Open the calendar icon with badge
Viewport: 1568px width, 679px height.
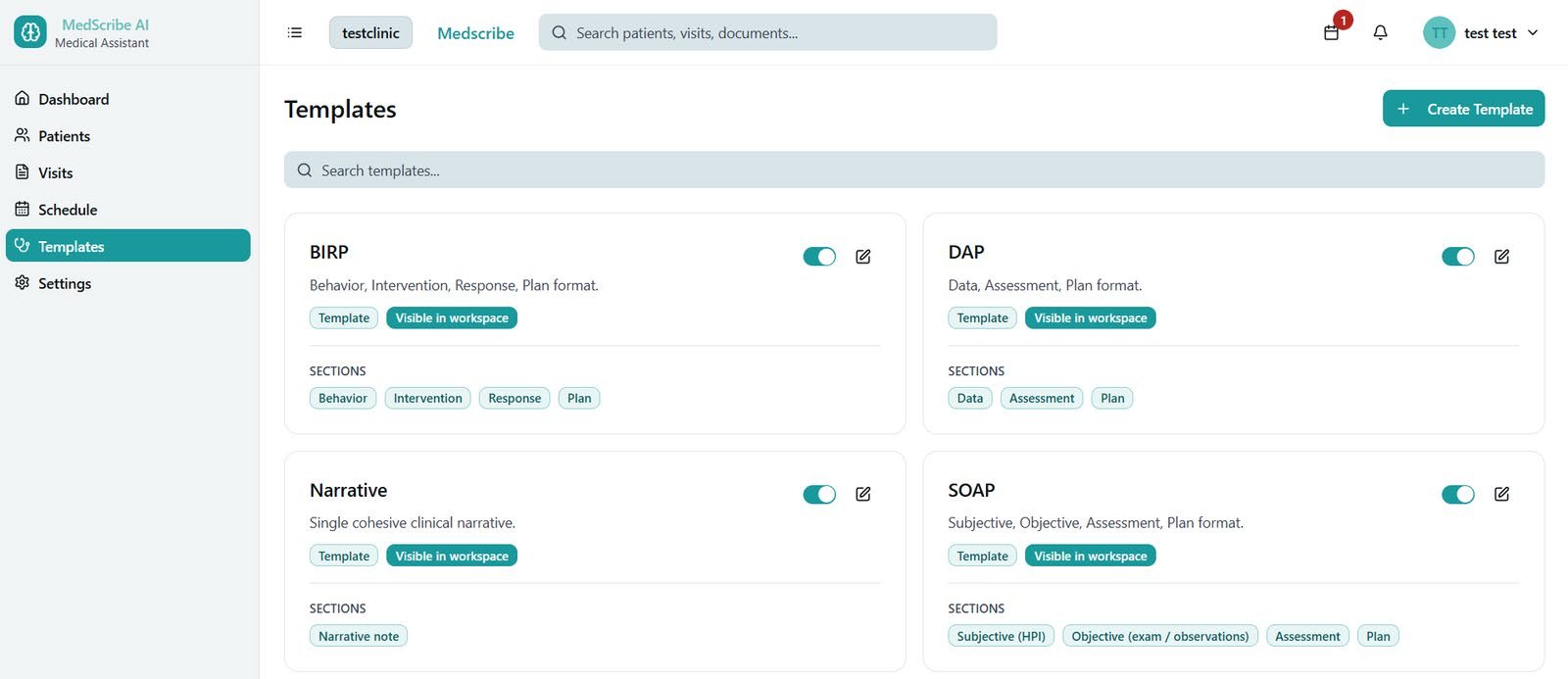pos(1331,32)
